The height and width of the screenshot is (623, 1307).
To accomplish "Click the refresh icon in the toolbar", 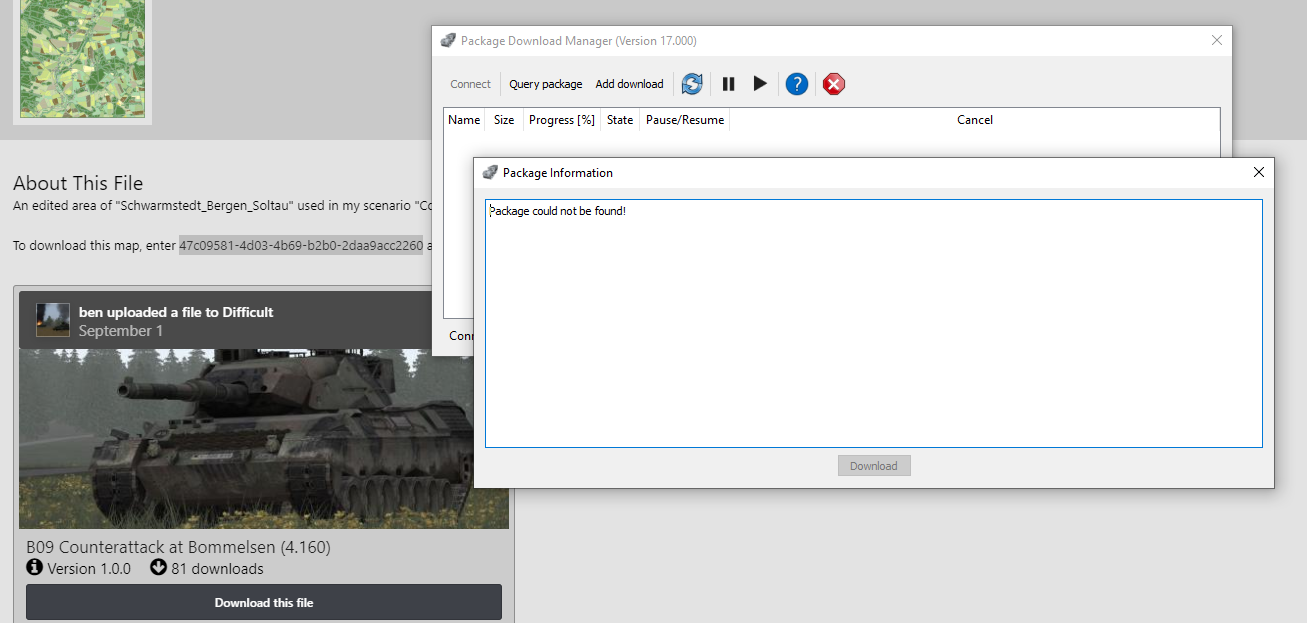I will point(692,84).
